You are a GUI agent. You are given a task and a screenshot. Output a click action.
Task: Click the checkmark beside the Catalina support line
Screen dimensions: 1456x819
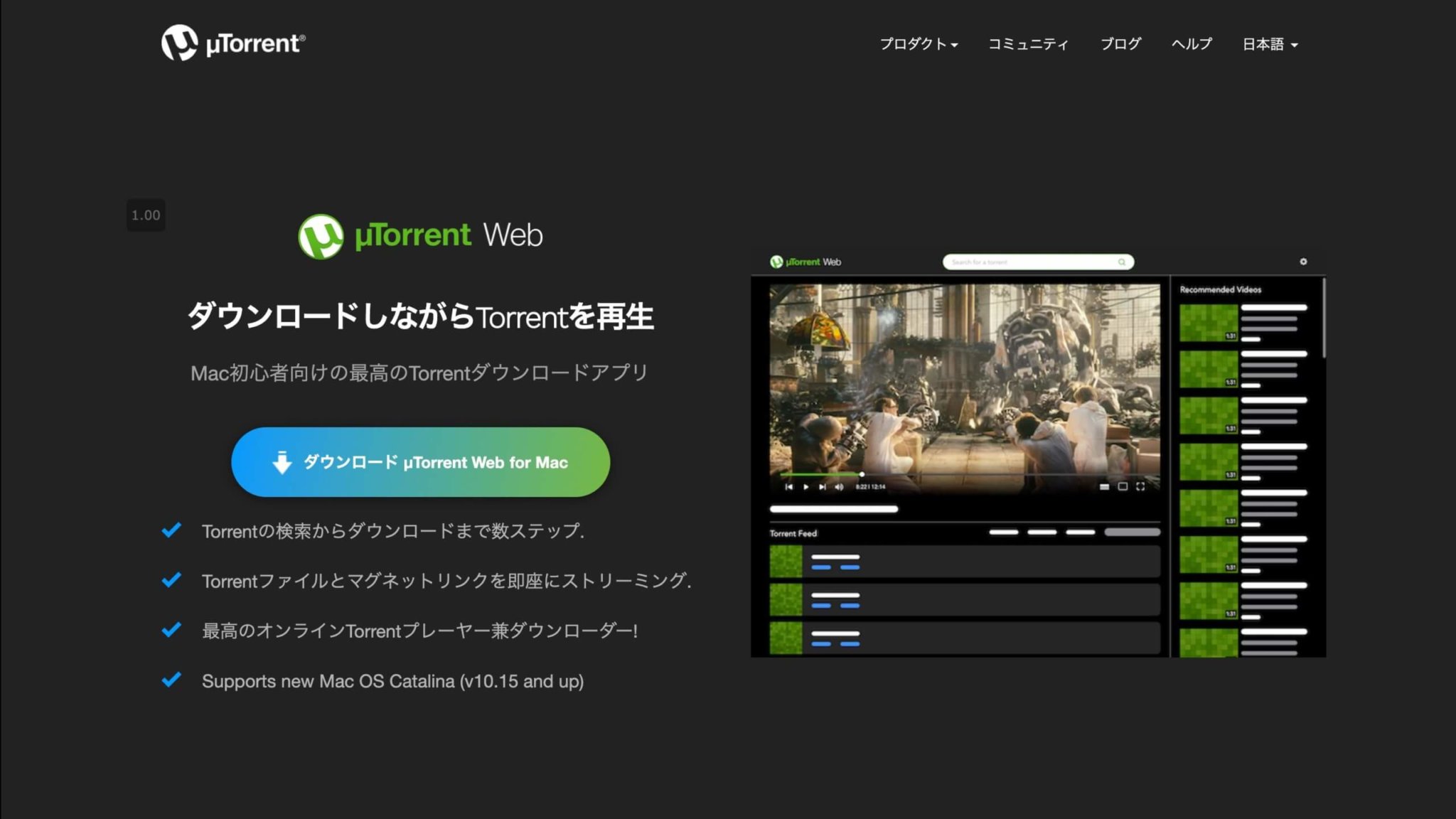(x=171, y=680)
